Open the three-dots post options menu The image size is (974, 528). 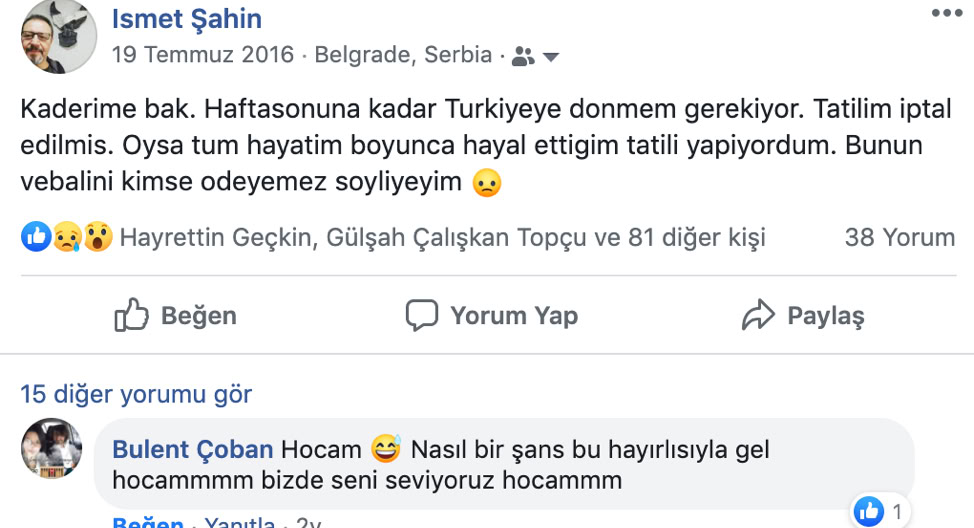coord(947,13)
